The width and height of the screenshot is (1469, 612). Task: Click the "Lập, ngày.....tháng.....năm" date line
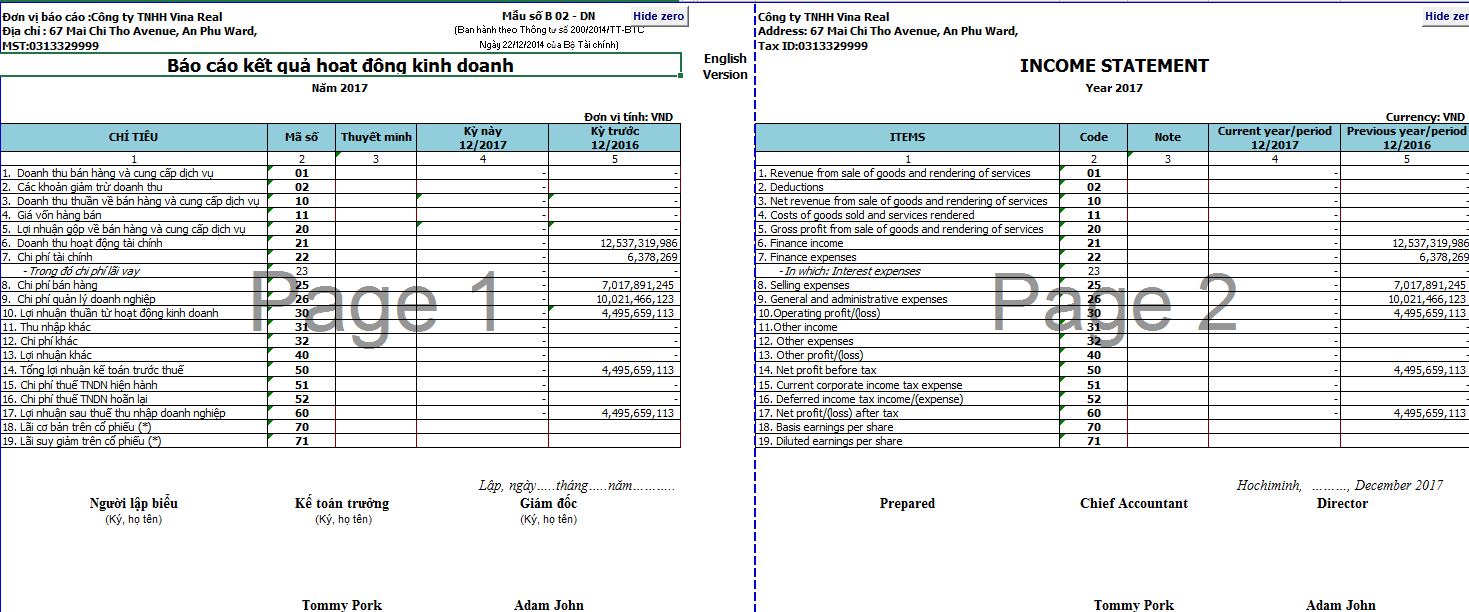(x=577, y=486)
